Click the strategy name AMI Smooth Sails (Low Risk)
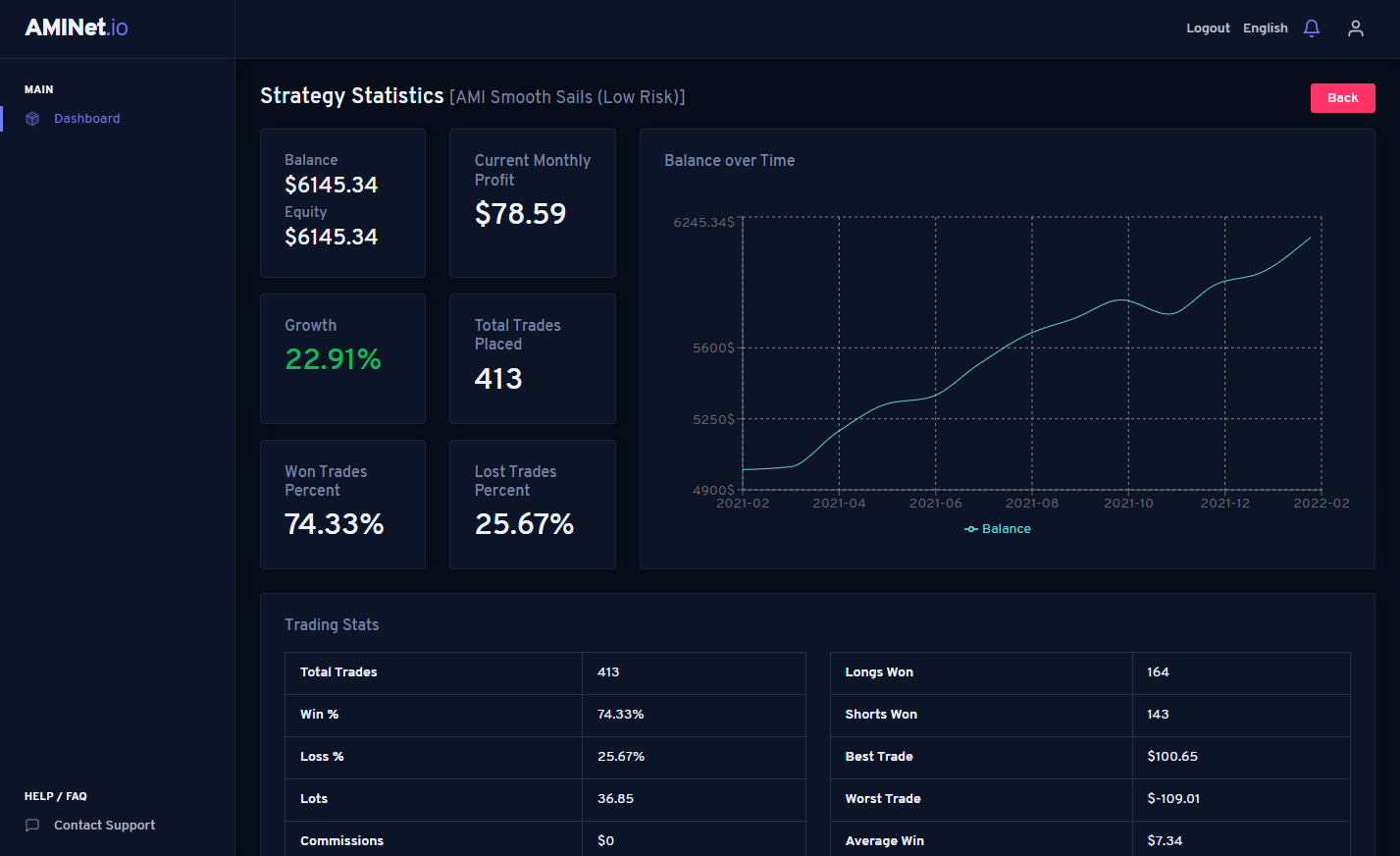Viewport: 1400px width, 856px height. click(567, 97)
